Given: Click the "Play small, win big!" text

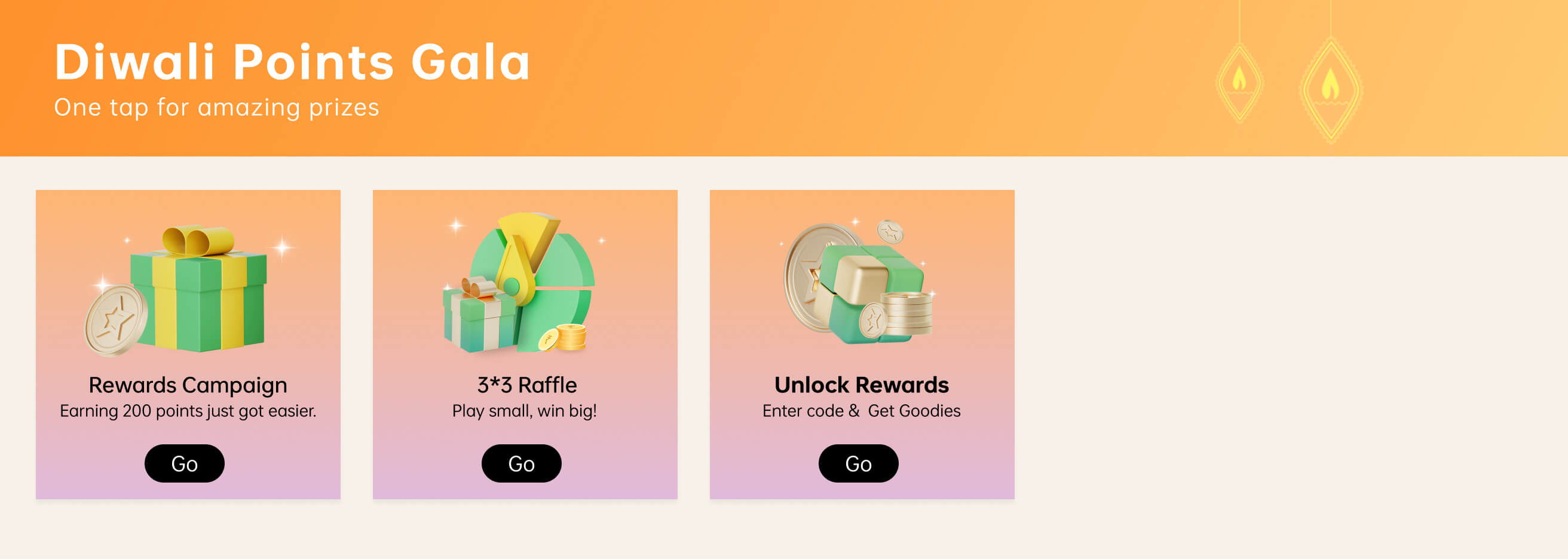Looking at the screenshot, I should [524, 411].
